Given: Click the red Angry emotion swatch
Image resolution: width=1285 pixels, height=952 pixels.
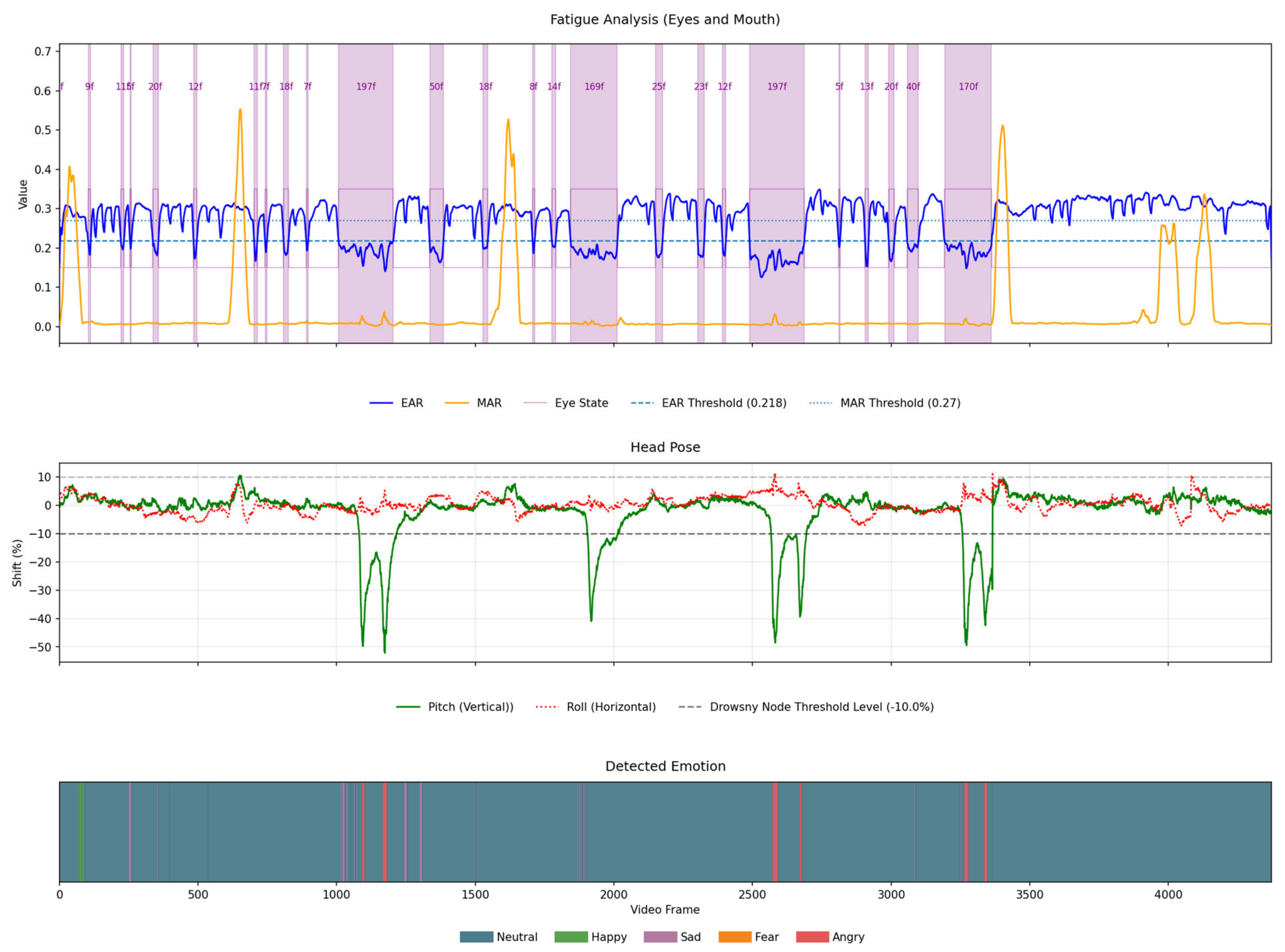Looking at the screenshot, I should coord(813,937).
